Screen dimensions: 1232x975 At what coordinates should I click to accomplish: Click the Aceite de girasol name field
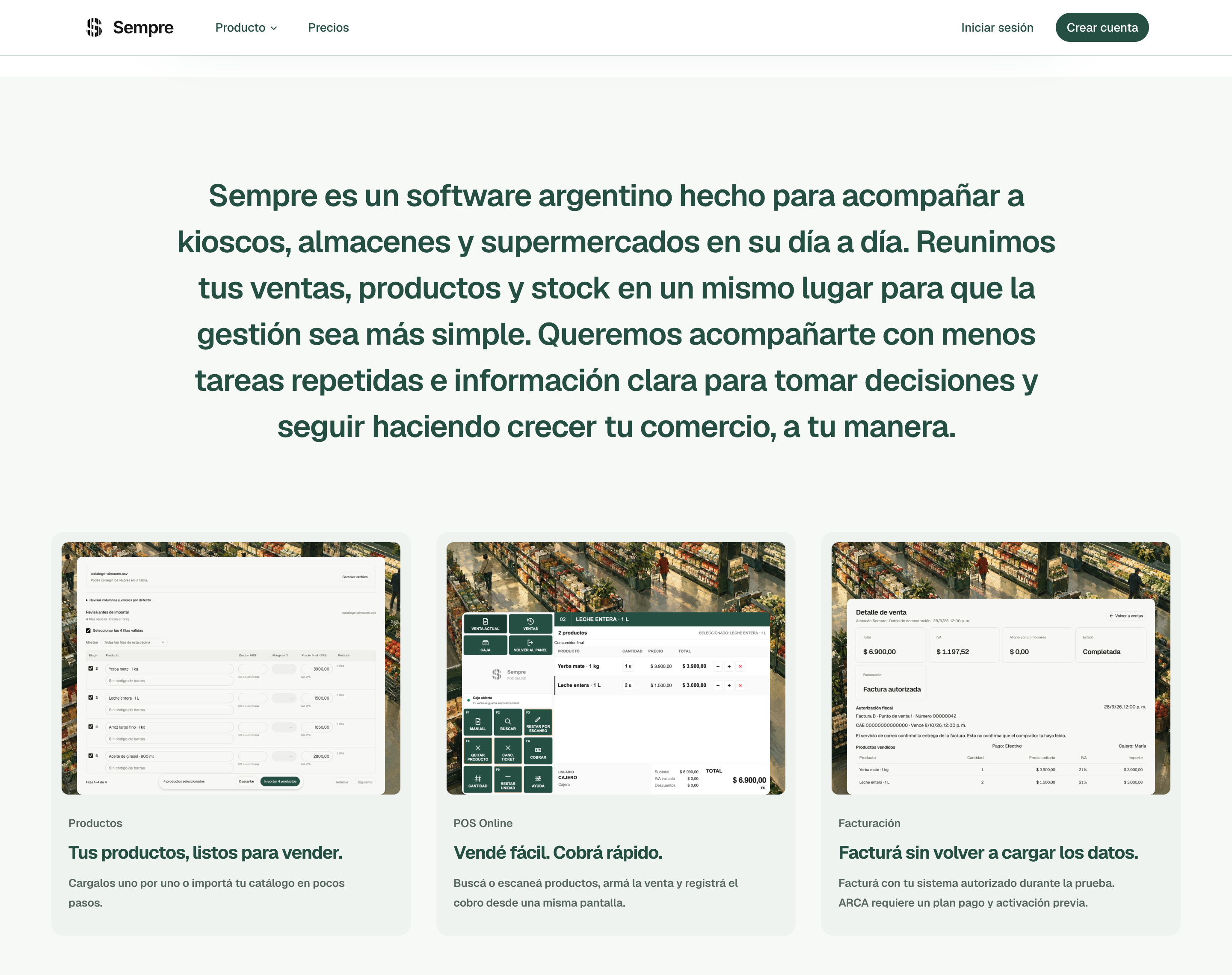(169, 756)
